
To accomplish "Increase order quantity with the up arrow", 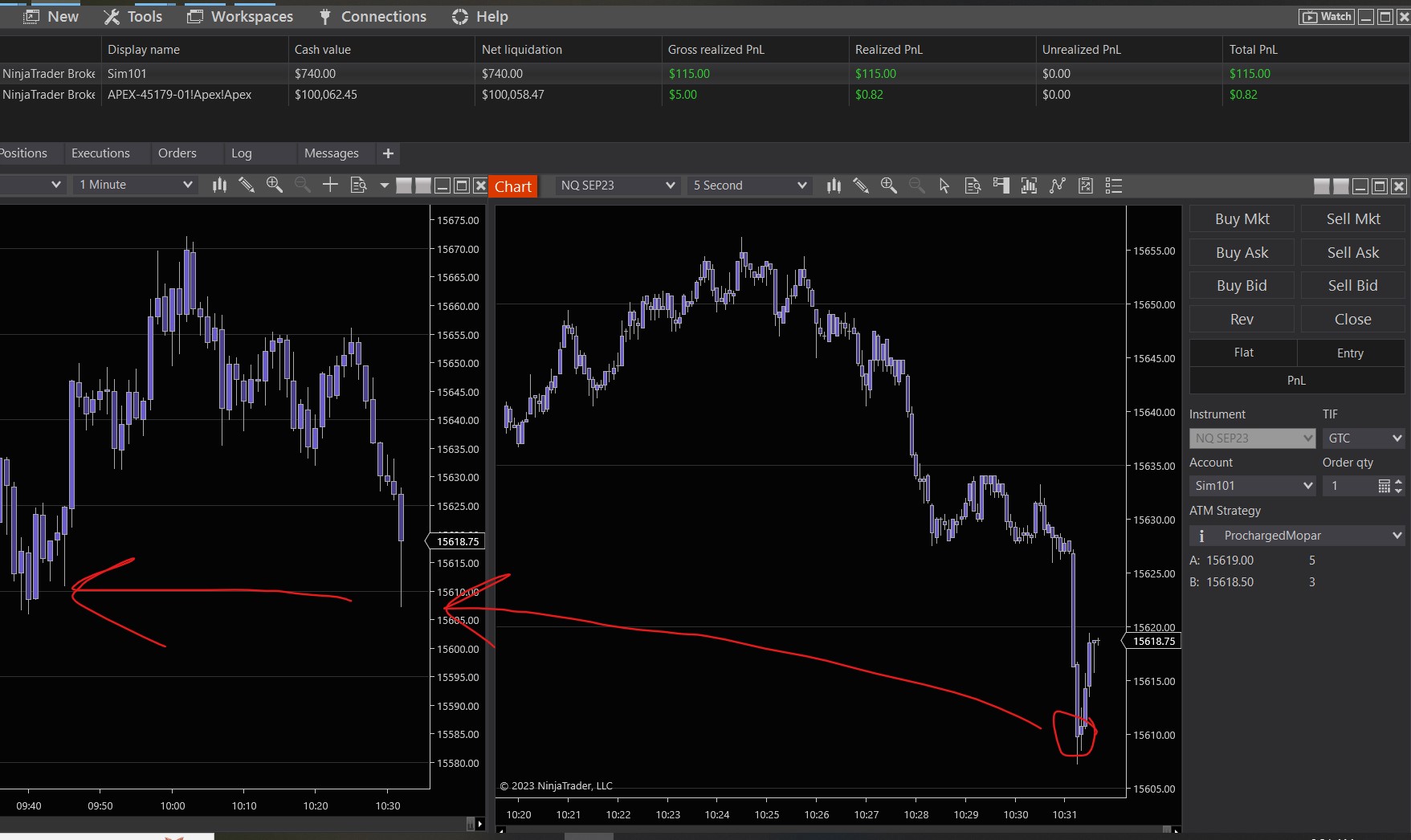I will 1398,481.
